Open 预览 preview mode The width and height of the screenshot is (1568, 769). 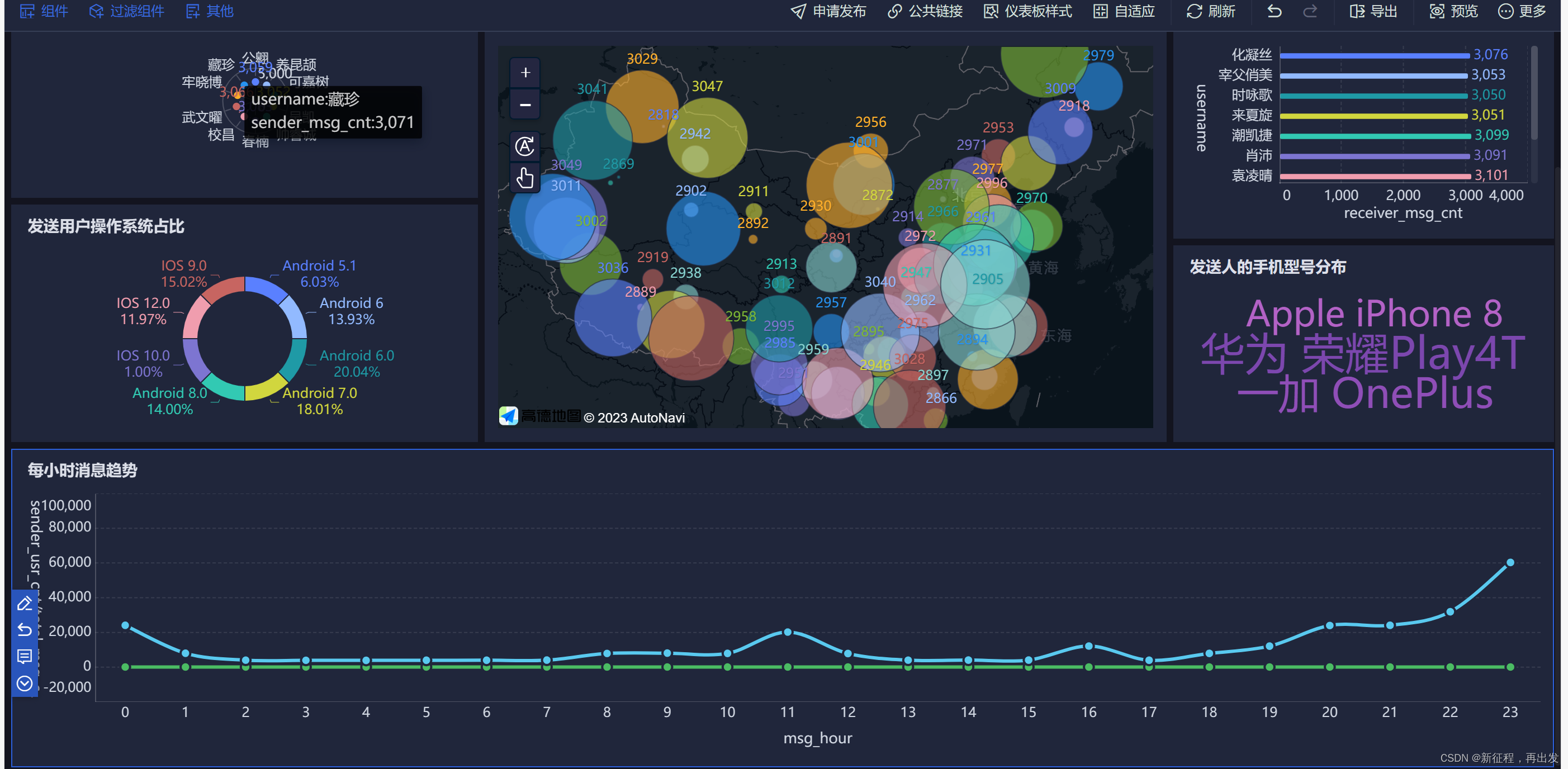1453,11
